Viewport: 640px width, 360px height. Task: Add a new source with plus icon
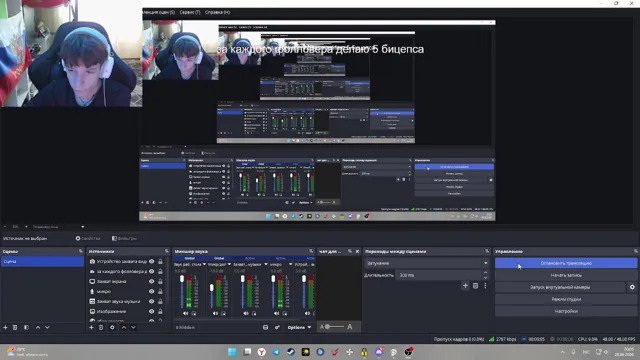coord(91,327)
